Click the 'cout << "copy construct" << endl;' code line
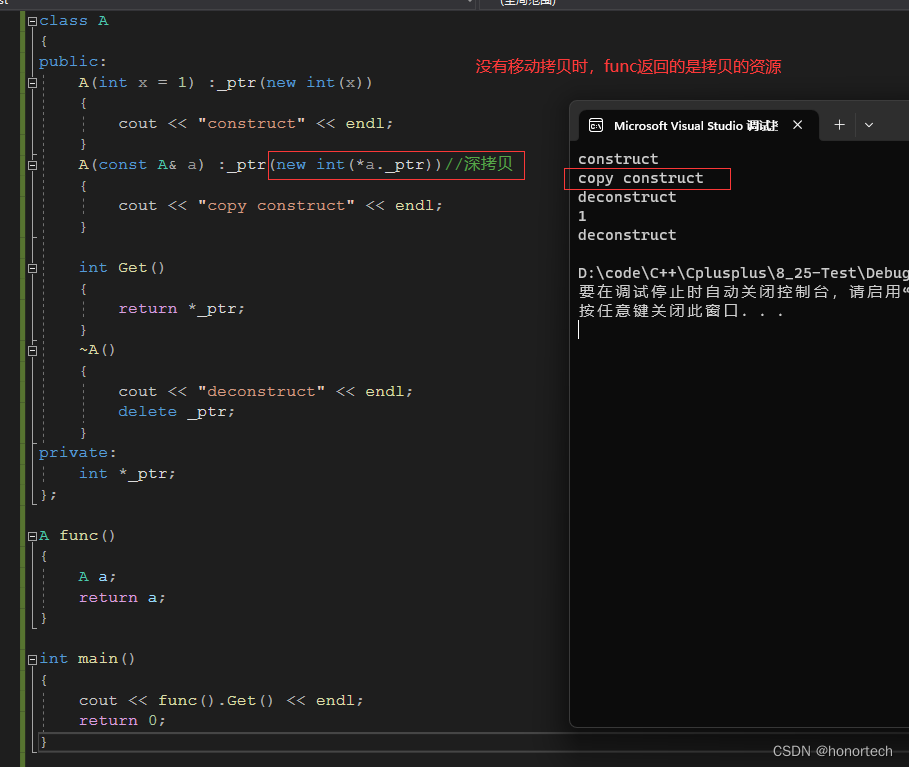Image resolution: width=909 pixels, height=767 pixels. [x=280, y=206]
